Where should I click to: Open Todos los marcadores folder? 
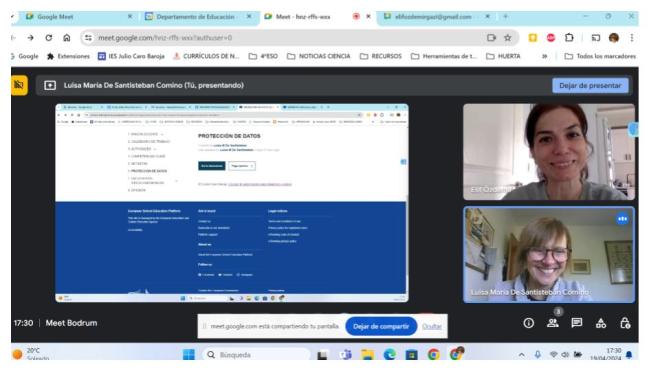[x=600, y=56]
